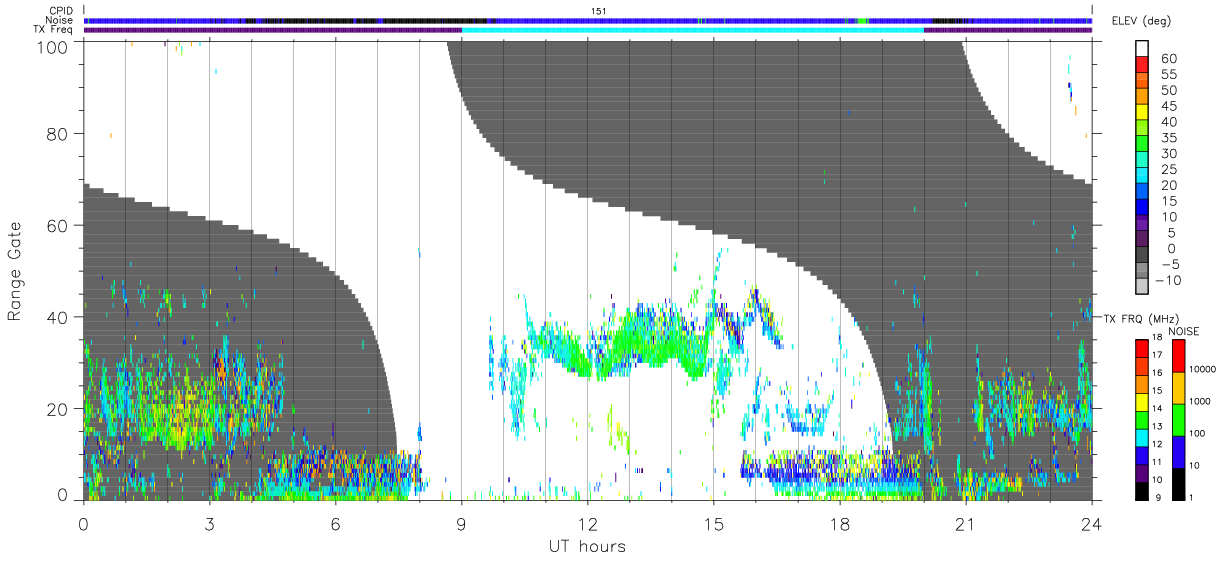Click the 'UT hours' axis title

pyautogui.click(x=587, y=546)
